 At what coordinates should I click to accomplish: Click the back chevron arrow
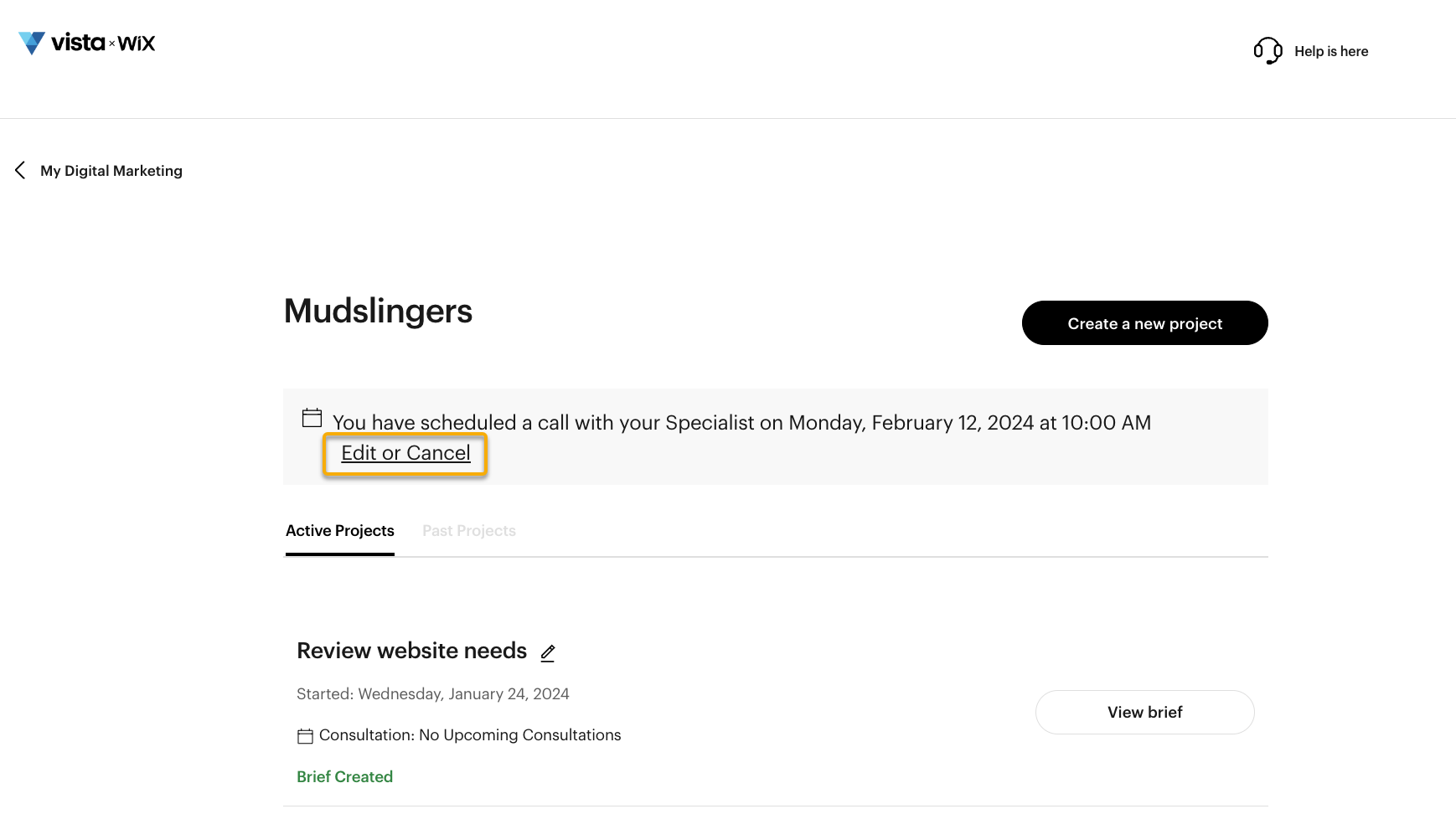point(20,170)
